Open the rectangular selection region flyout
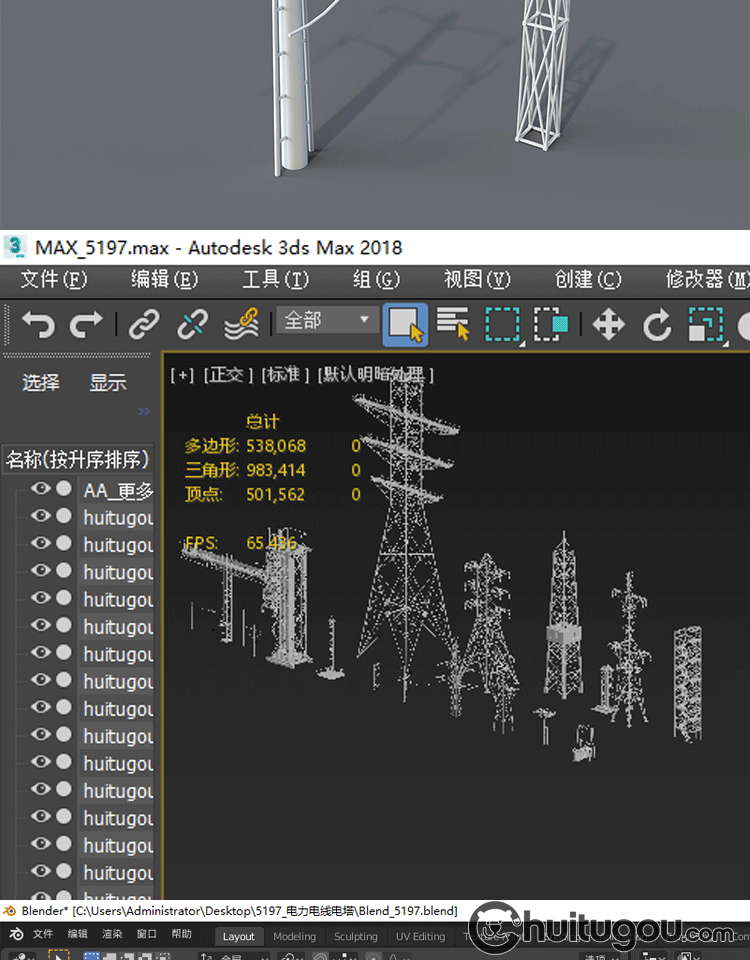 pos(503,324)
